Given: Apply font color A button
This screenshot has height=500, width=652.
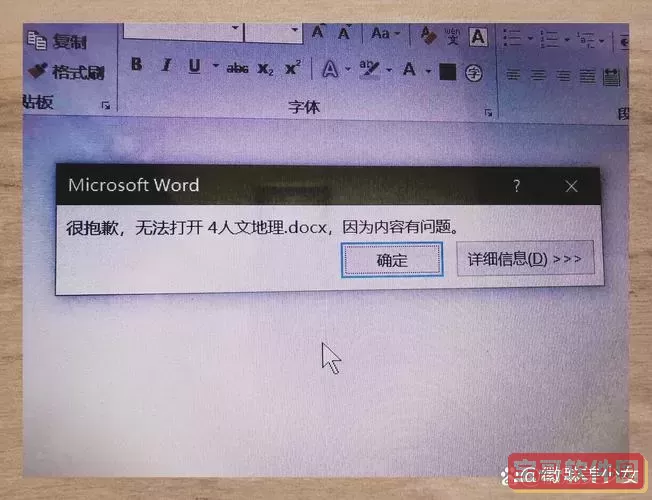Looking at the screenshot, I should coord(409,69).
